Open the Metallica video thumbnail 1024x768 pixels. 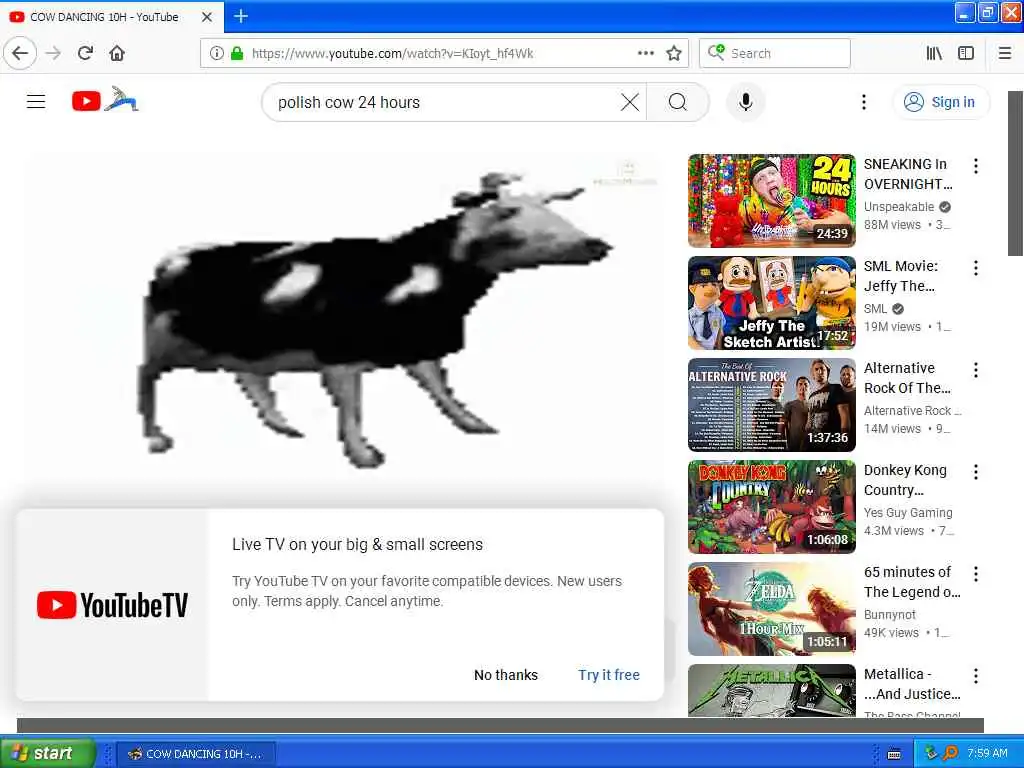tap(772, 690)
